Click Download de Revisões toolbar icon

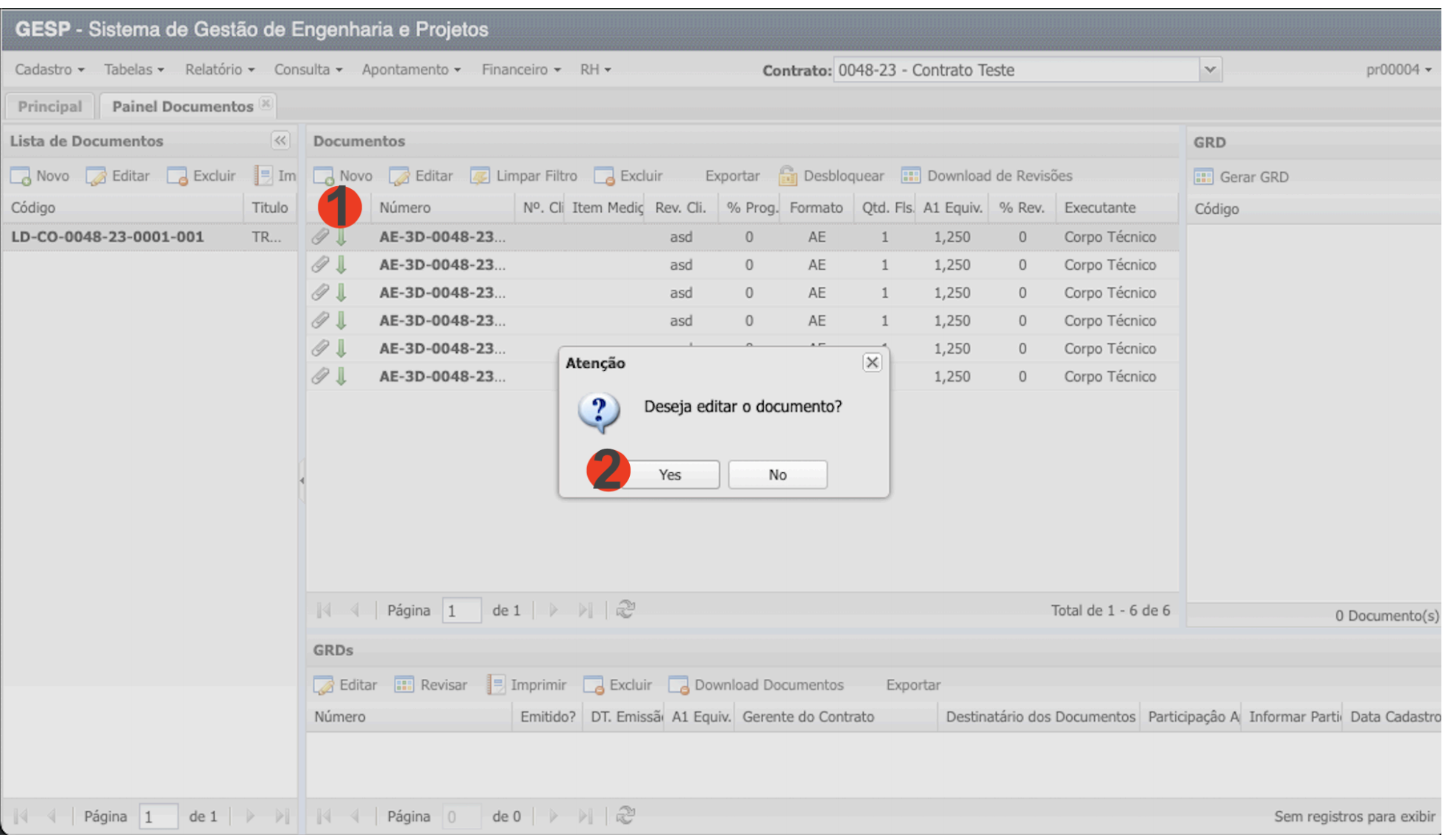(910, 176)
